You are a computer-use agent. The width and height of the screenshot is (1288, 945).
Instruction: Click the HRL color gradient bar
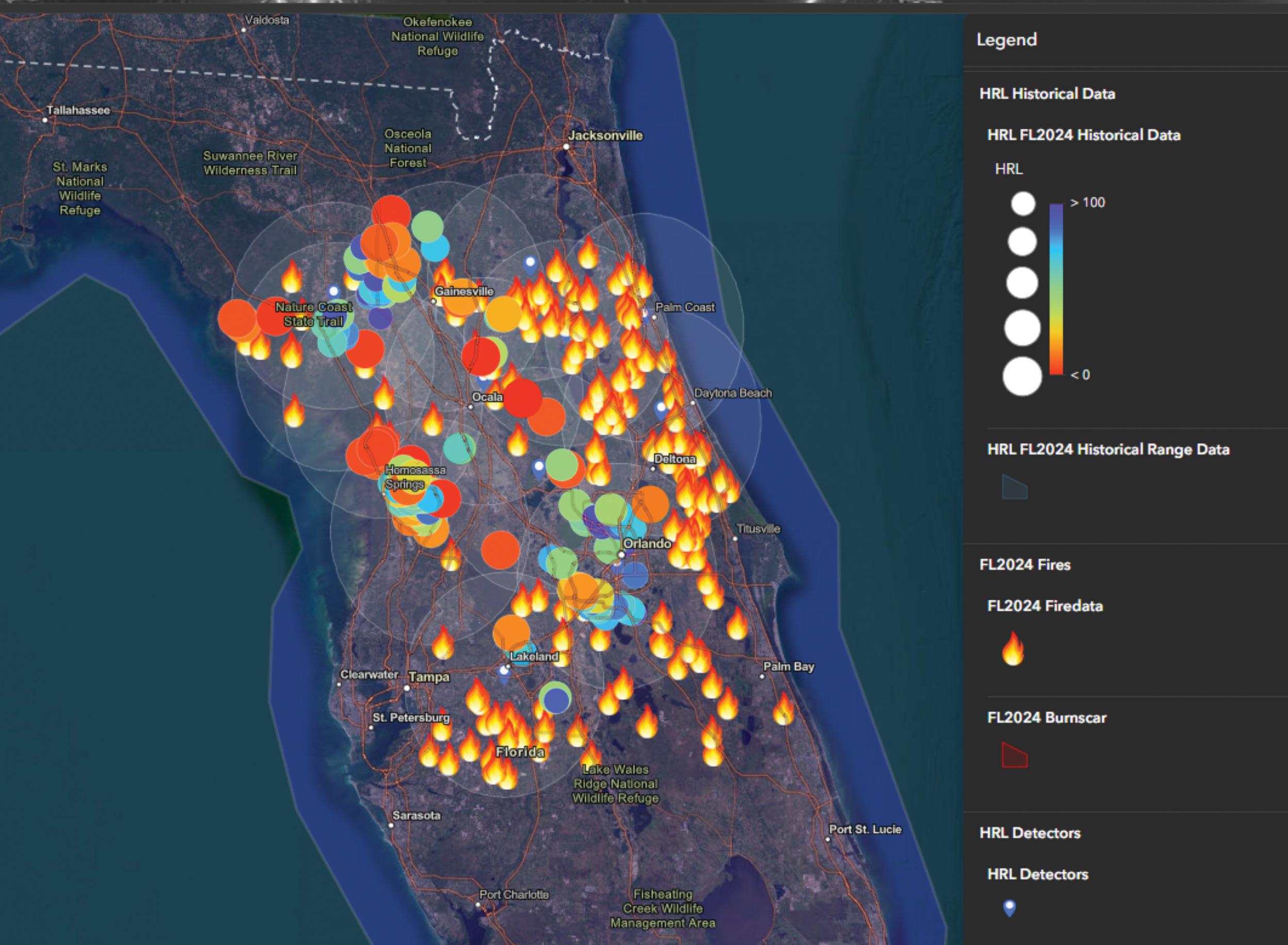[1056, 289]
